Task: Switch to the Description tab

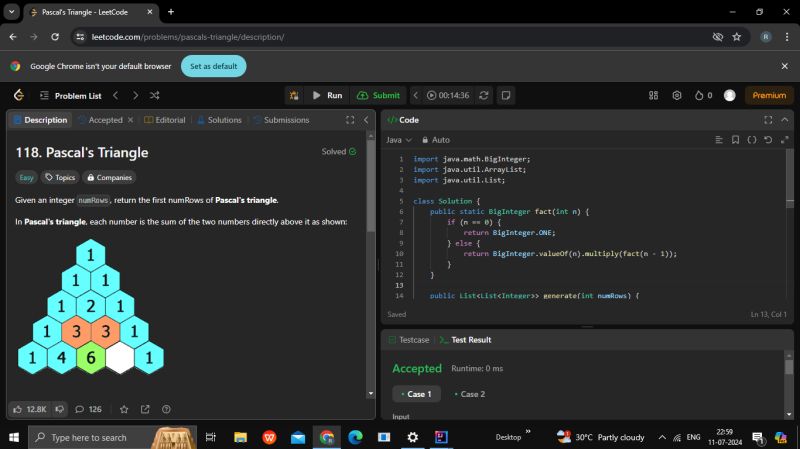Action: pyautogui.click(x=40, y=120)
